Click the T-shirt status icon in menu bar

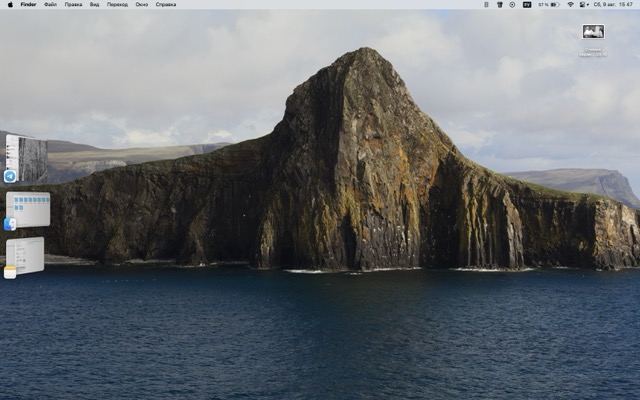(500, 4)
